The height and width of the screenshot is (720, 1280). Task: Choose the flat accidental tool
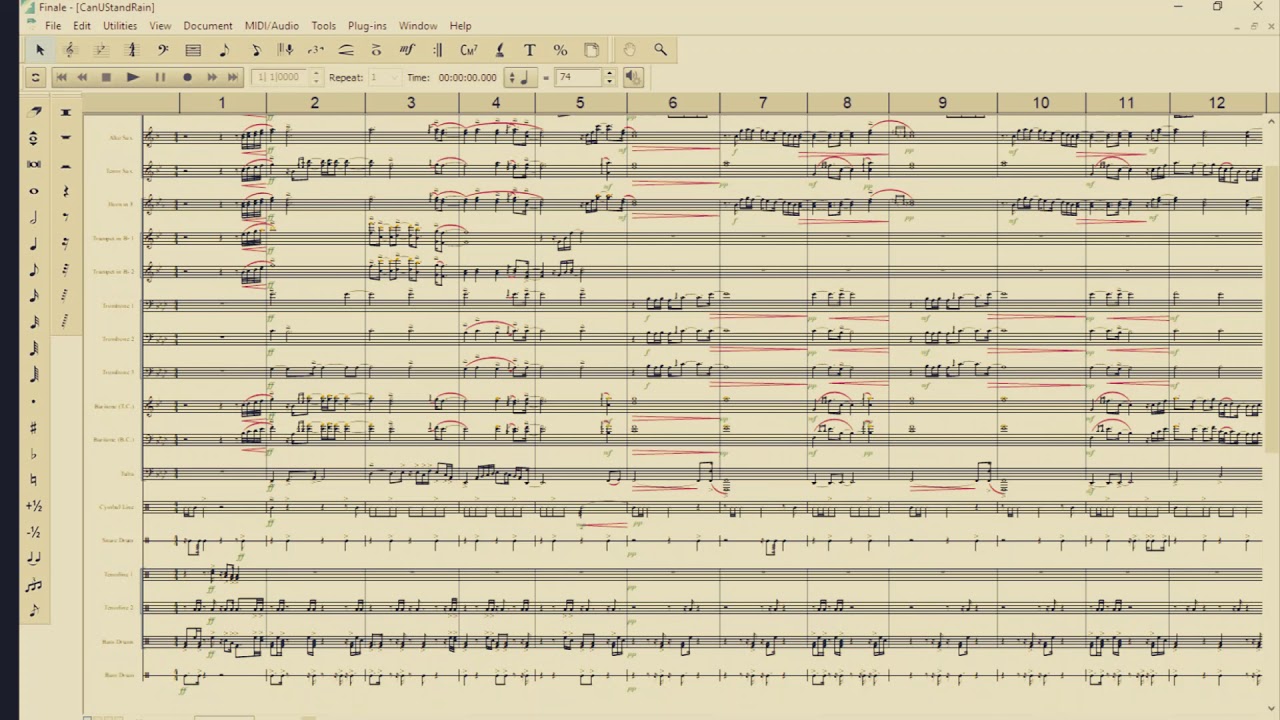click(x=35, y=454)
